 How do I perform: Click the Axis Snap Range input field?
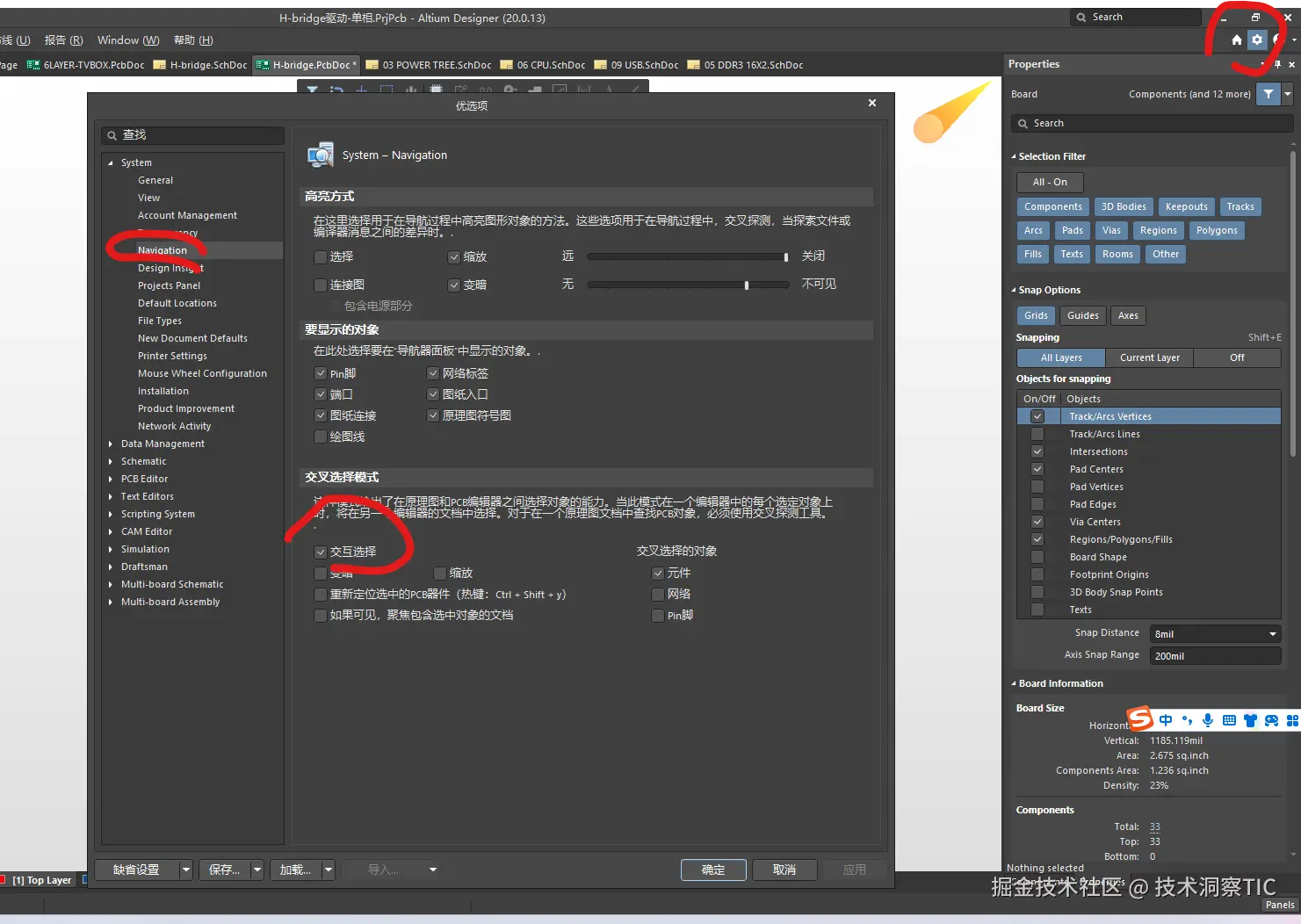point(1215,655)
